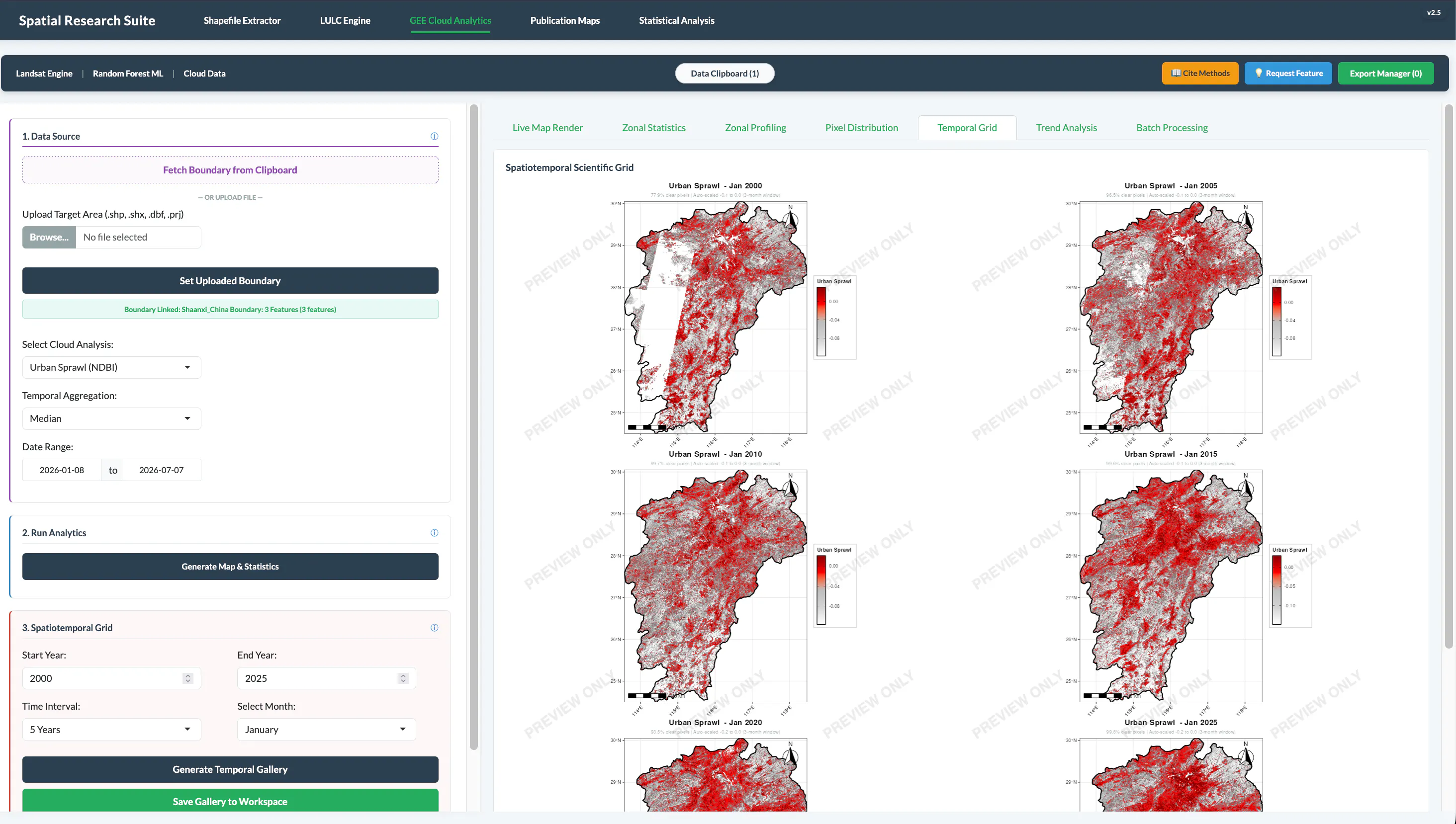Click the Jan 2010 legend color ramp
The width and height of the screenshot is (1456, 824).
coord(821,590)
